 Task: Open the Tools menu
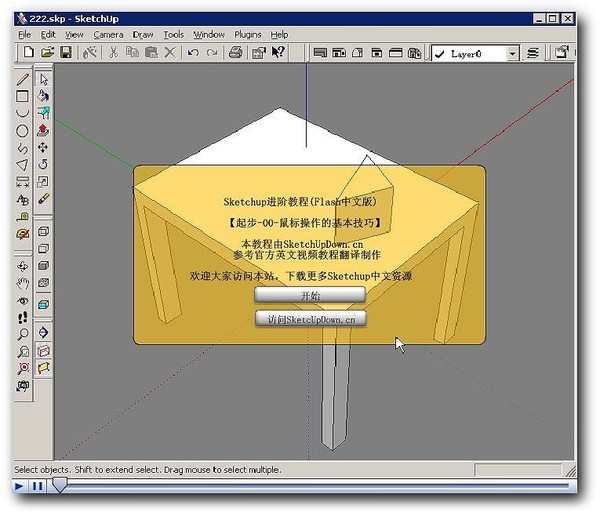[174, 35]
